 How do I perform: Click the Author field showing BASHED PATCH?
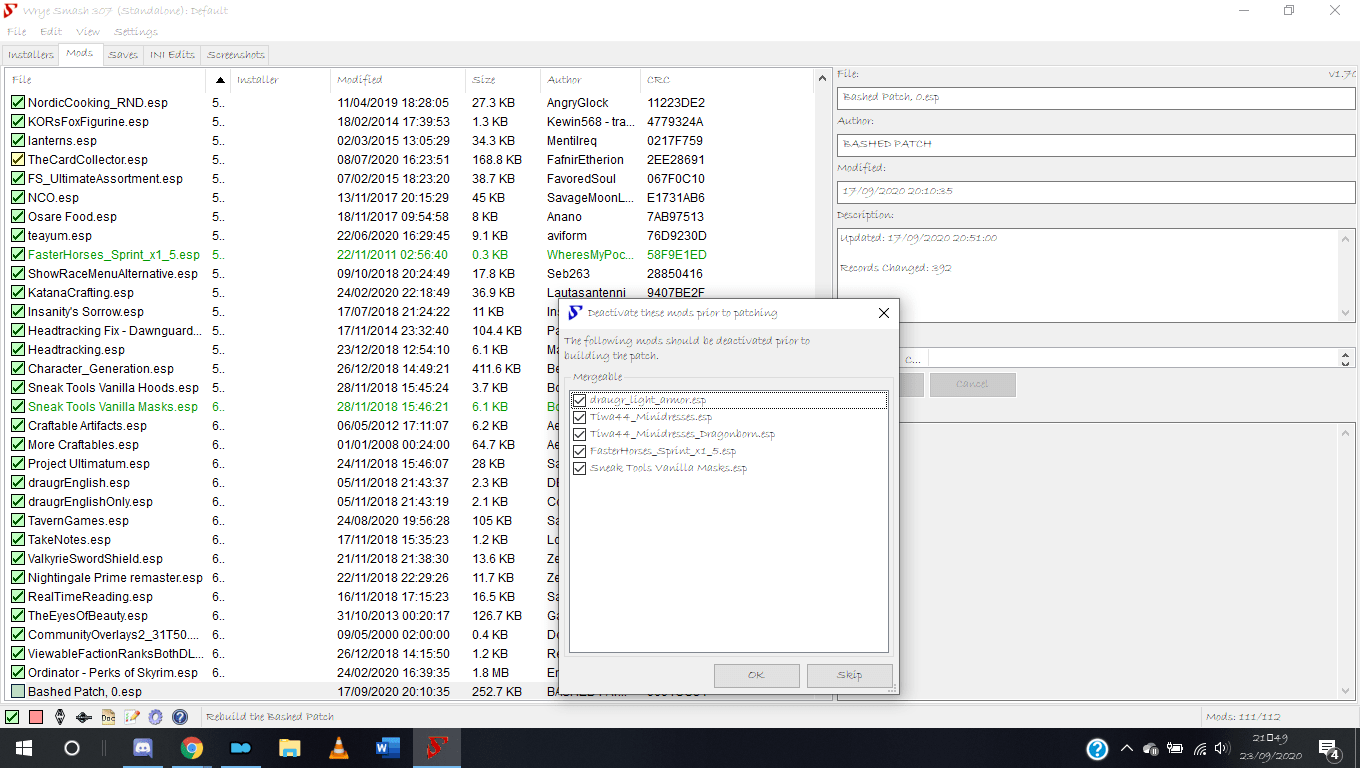(x=1096, y=144)
